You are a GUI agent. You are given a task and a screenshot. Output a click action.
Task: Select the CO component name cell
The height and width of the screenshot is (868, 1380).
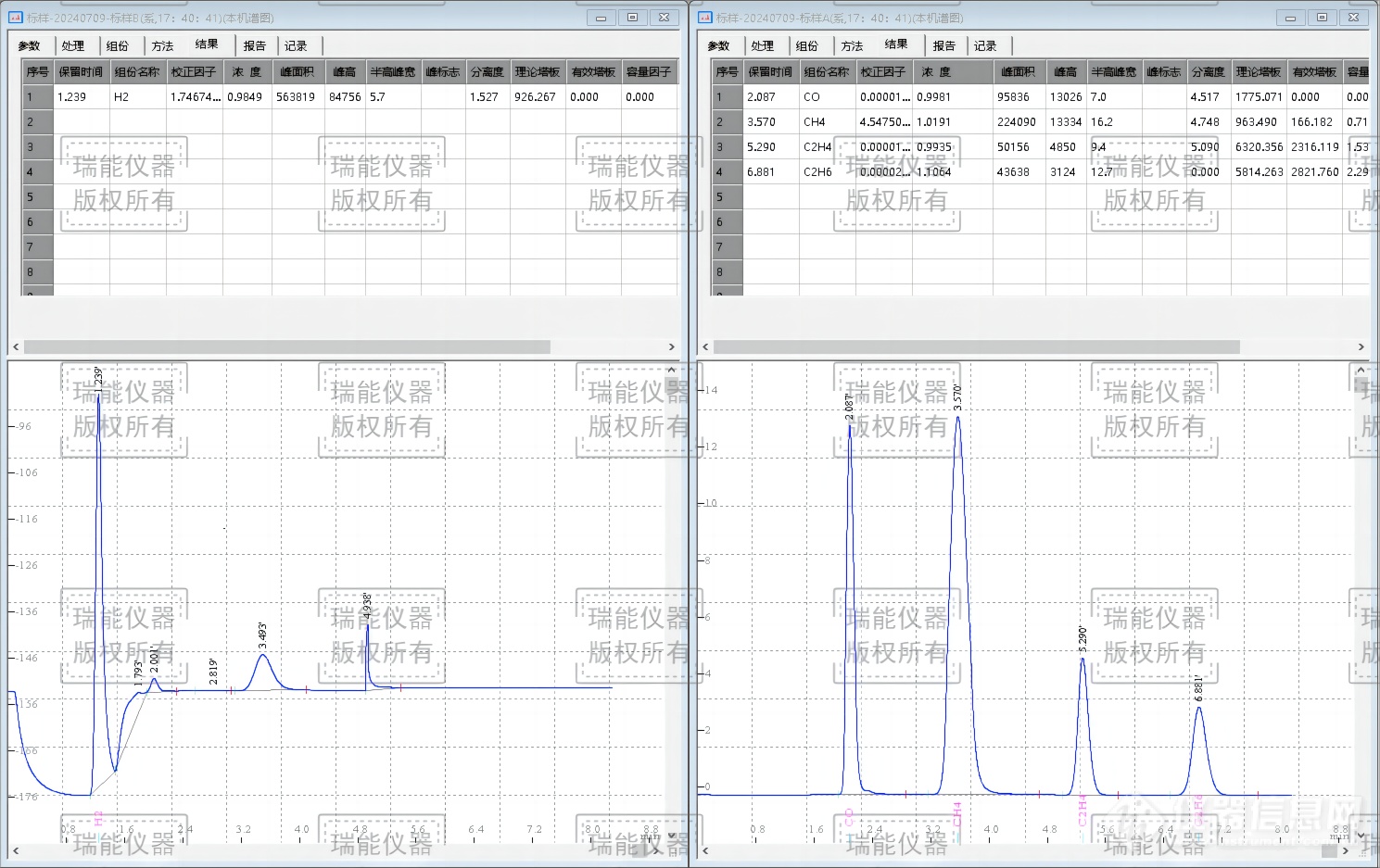click(827, 96)
